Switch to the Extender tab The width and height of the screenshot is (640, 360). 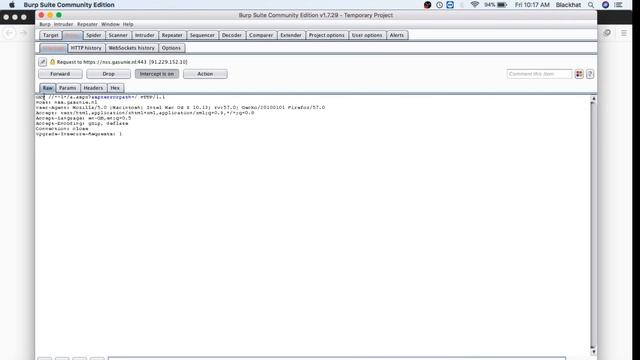click(291, 35)
